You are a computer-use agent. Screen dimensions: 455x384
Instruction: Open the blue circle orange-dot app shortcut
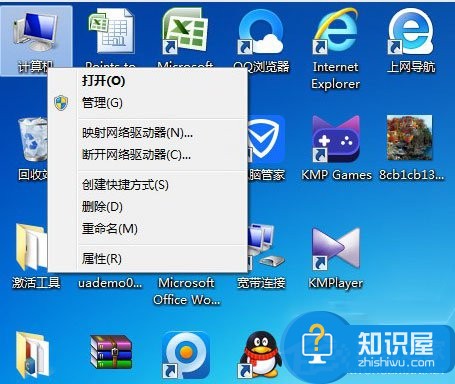point(186,355)
